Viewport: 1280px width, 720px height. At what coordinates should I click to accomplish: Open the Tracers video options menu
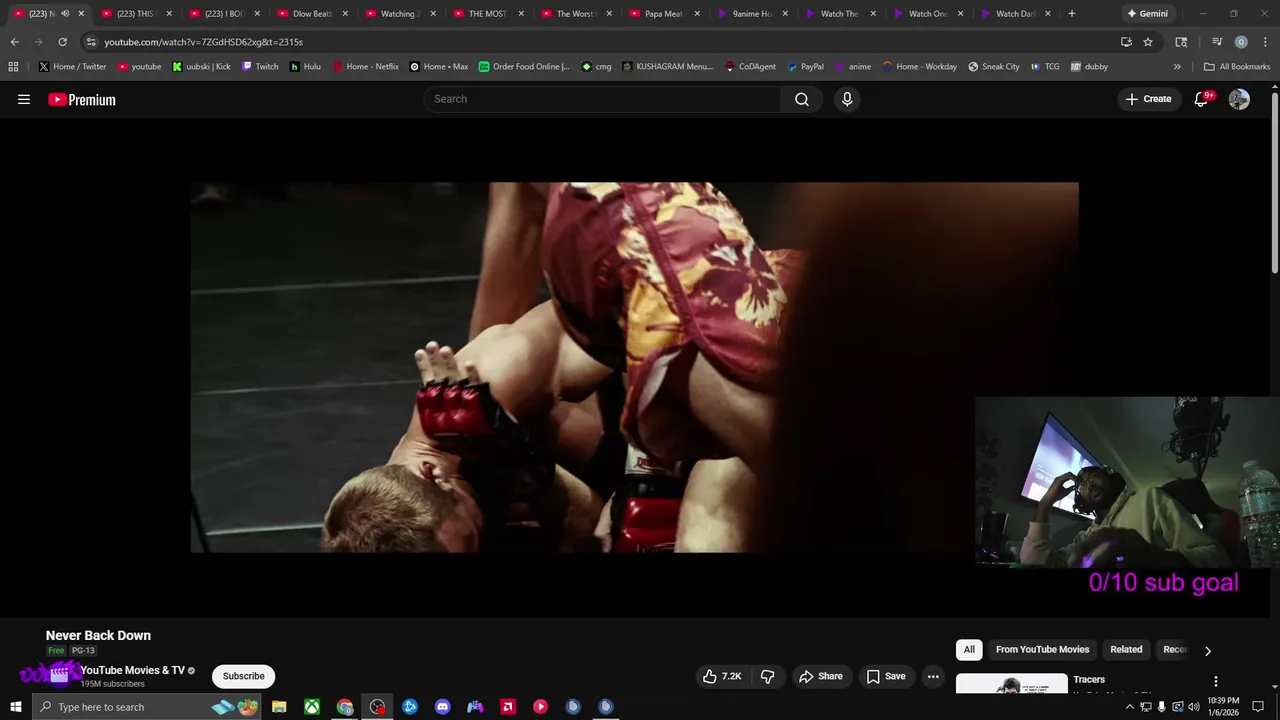[x=1216, y=681]
